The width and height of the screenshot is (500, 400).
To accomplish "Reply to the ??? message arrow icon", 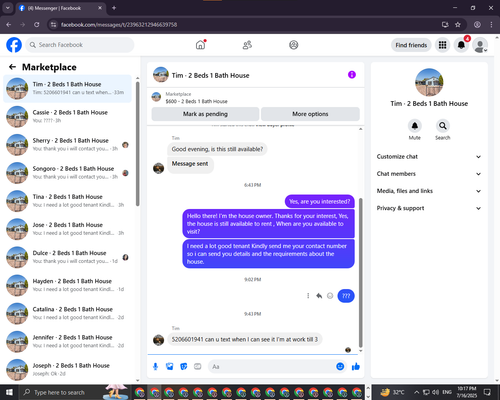I will 319,296.
